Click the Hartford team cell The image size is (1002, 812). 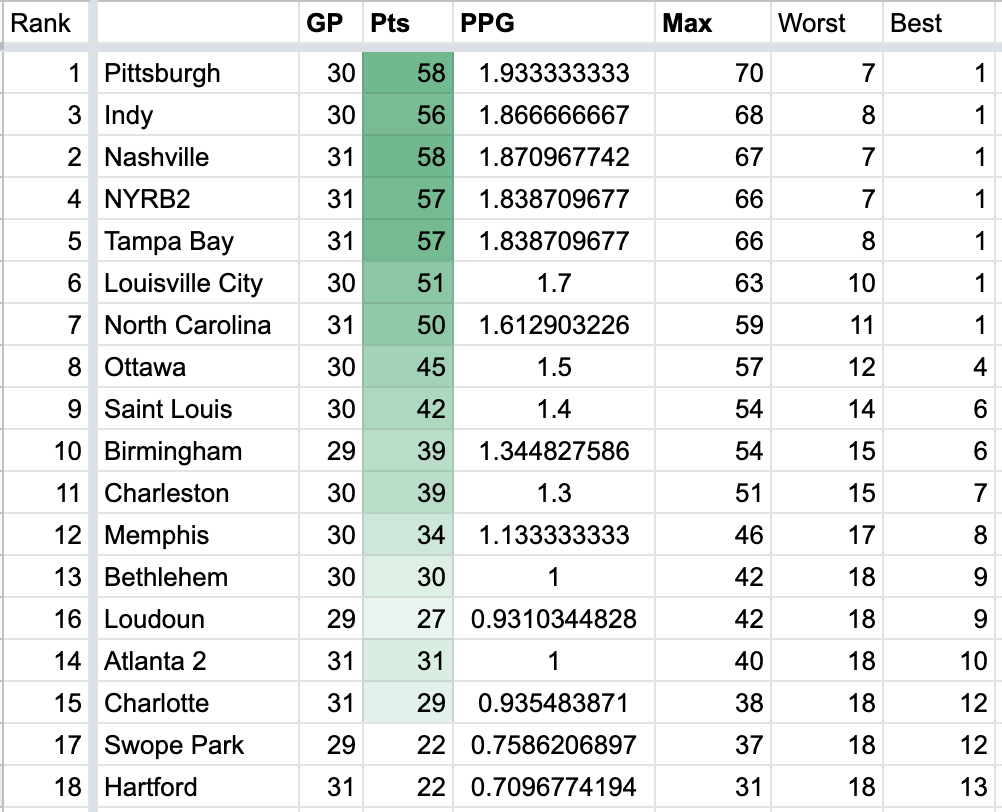[x=198, y=787]
